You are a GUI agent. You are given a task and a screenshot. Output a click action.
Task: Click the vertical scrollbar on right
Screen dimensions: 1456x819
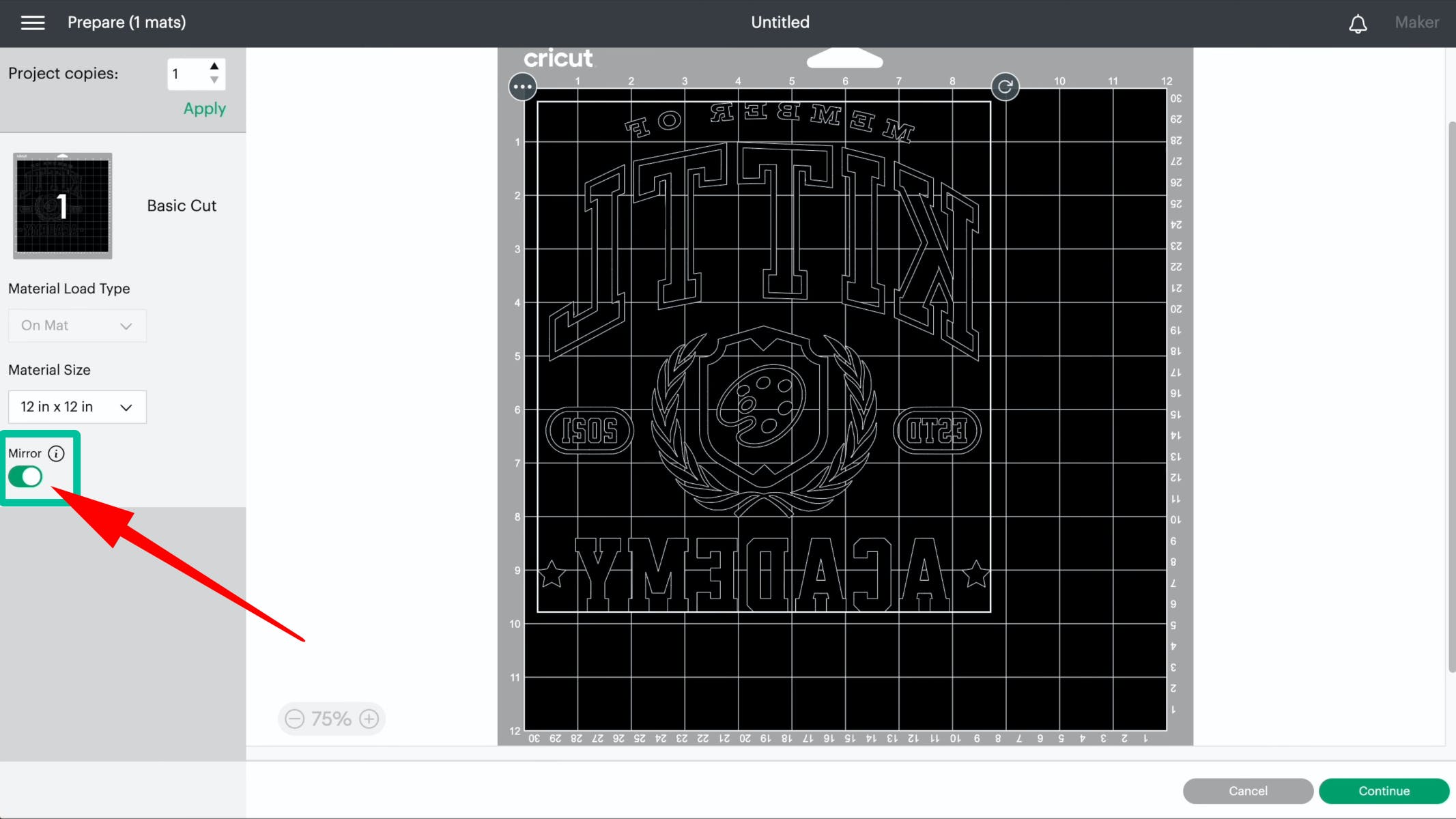(x=1451, y=396)
